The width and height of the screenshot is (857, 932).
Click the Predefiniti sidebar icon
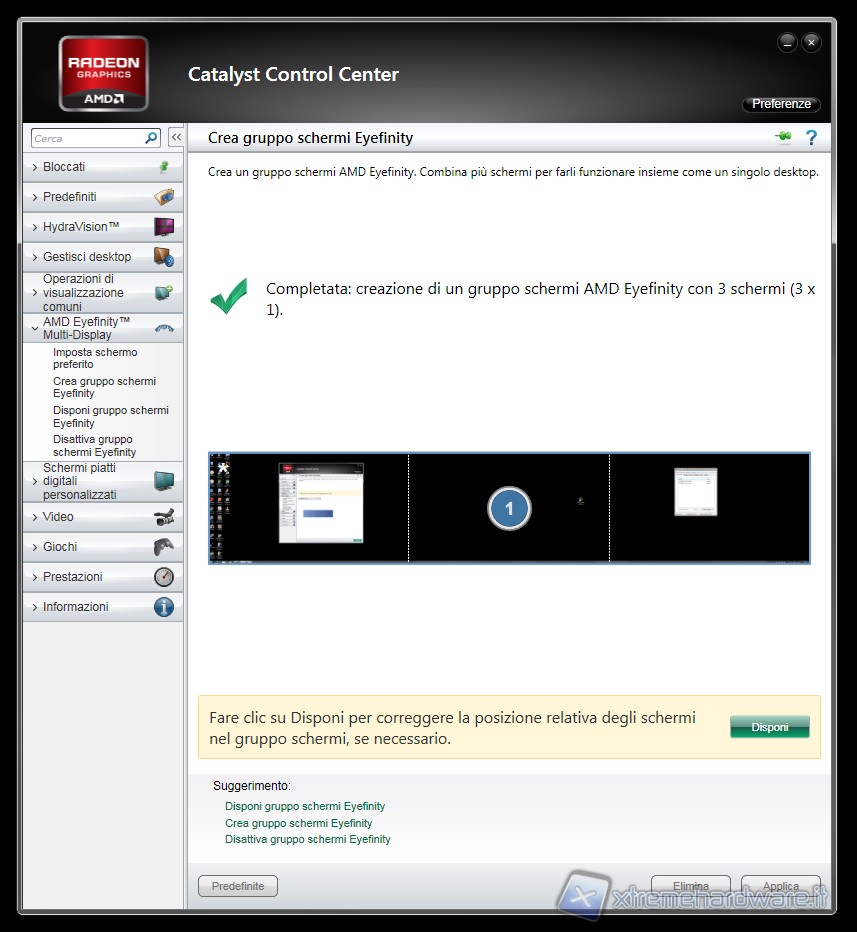(x=164, y=197)
